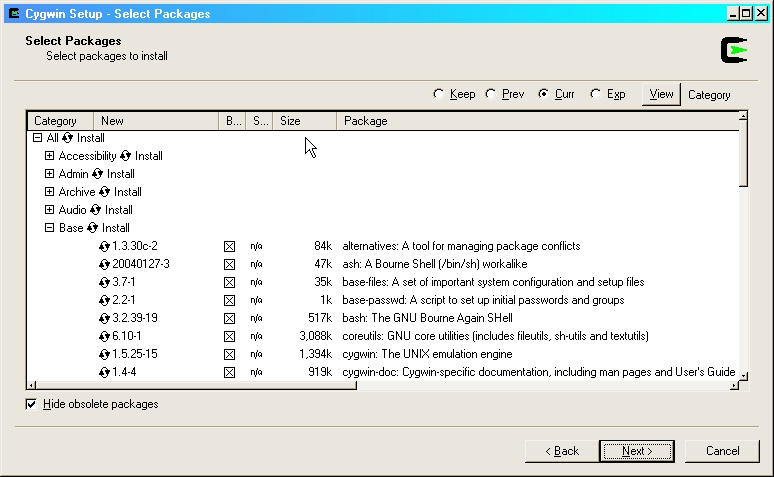Viewport: 774px width, 477px height.
Task: Cancel the Cygwin setup
Action: 722,451
